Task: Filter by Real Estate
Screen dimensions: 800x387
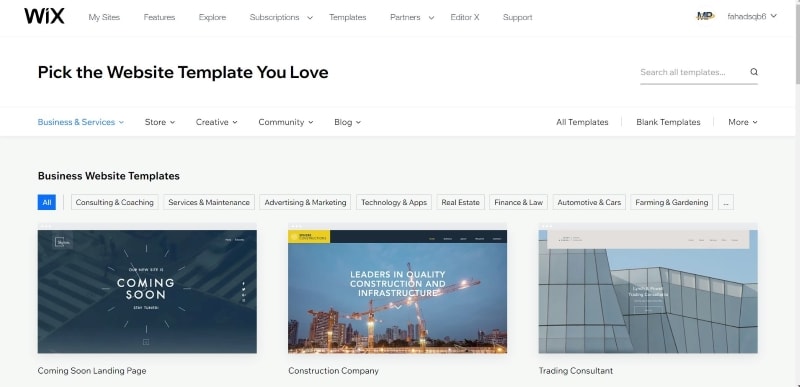Action: coord(461,202)
